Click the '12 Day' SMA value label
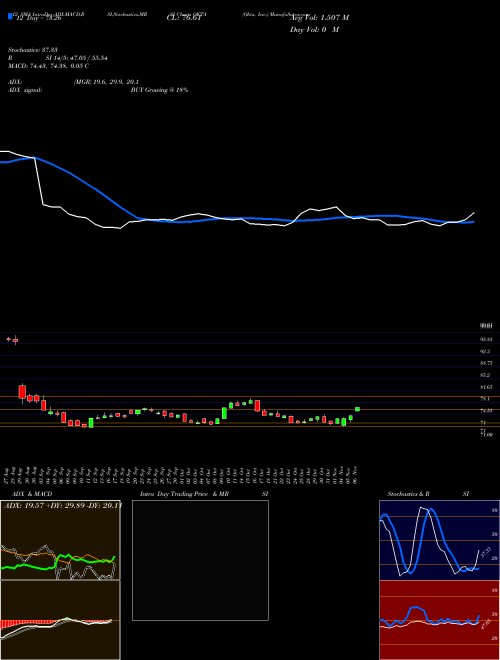Screen dimensions: 500x660 click(39, 18)
